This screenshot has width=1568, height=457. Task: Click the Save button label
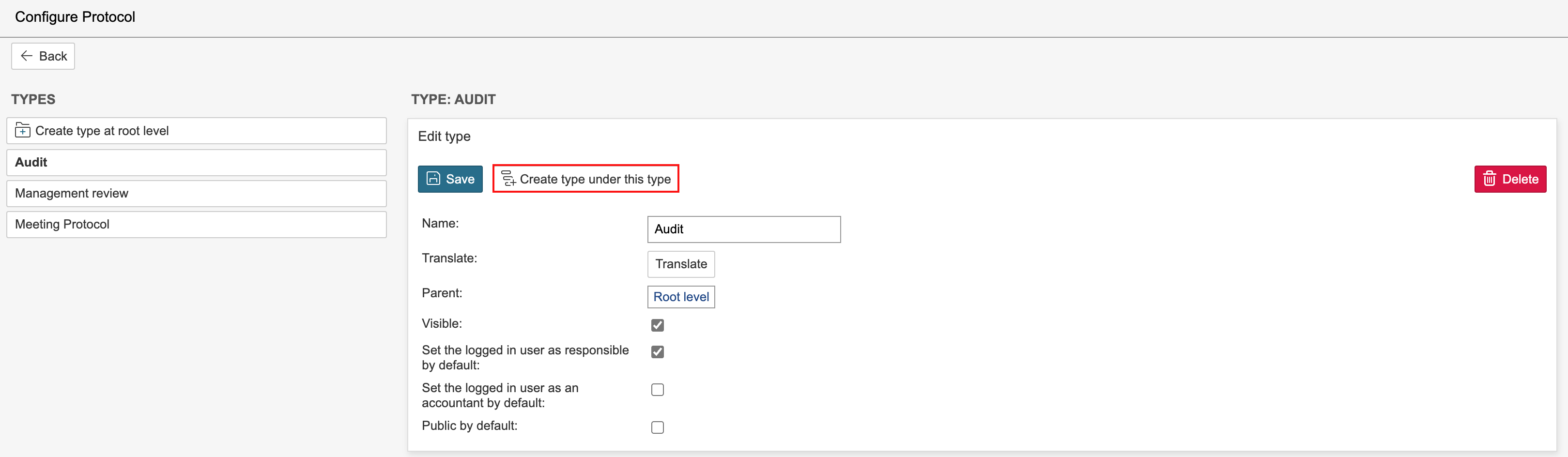pos(460,179)
